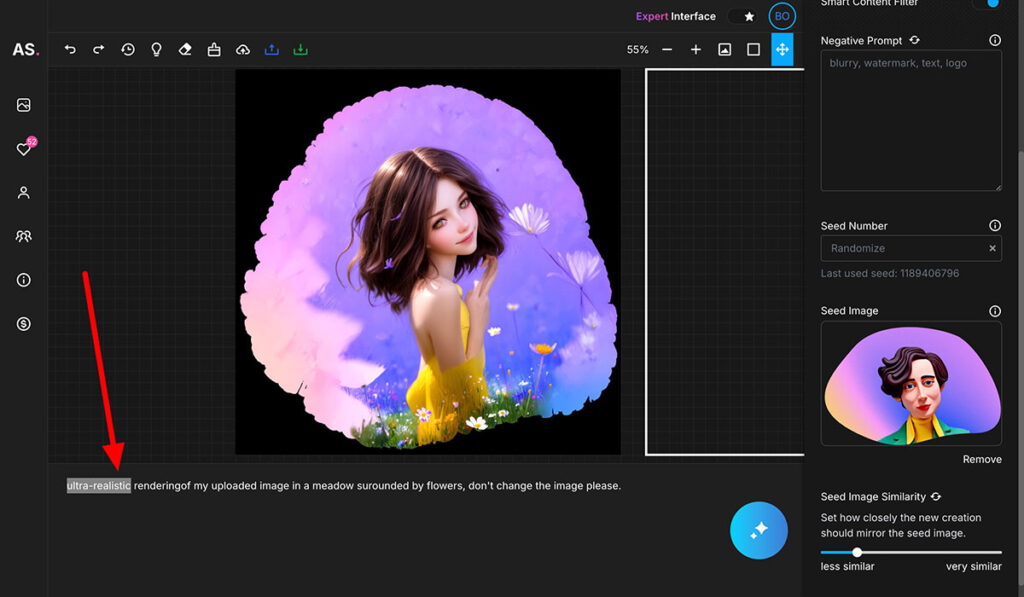
Task: Click the blue upload icon
Action: (272, 50)
